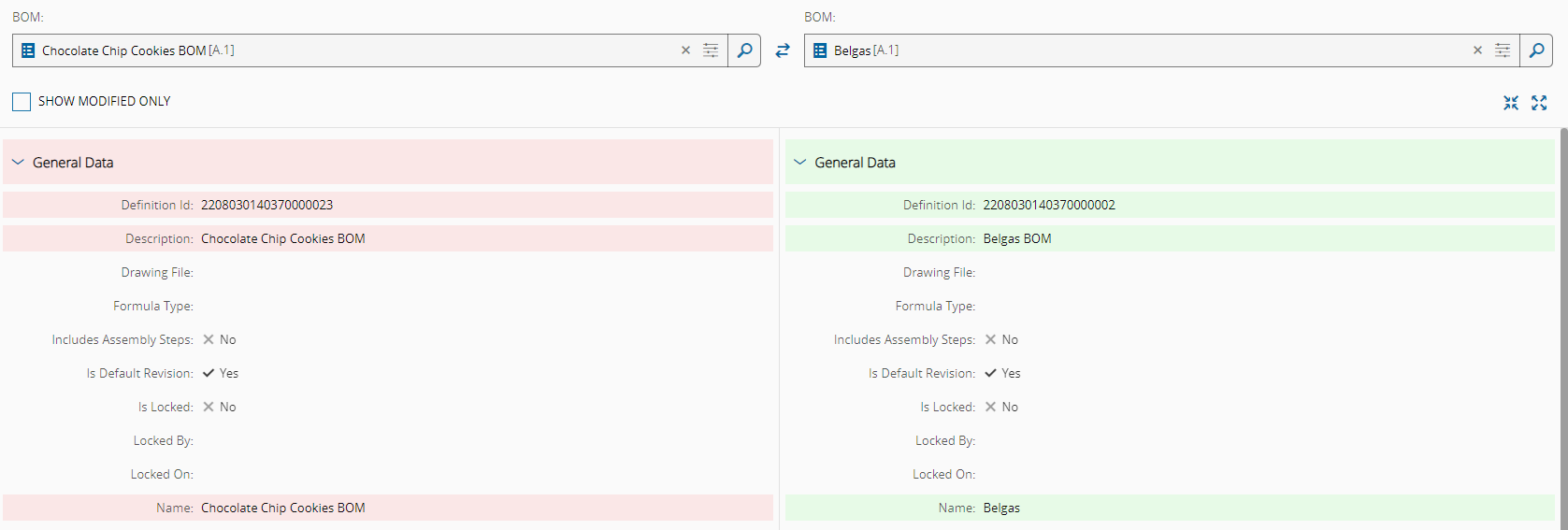The image size is (1568, 530).
Task: Click the list icon beside Chocolate Chip Cookies BOM
Action: pos(28,50)
